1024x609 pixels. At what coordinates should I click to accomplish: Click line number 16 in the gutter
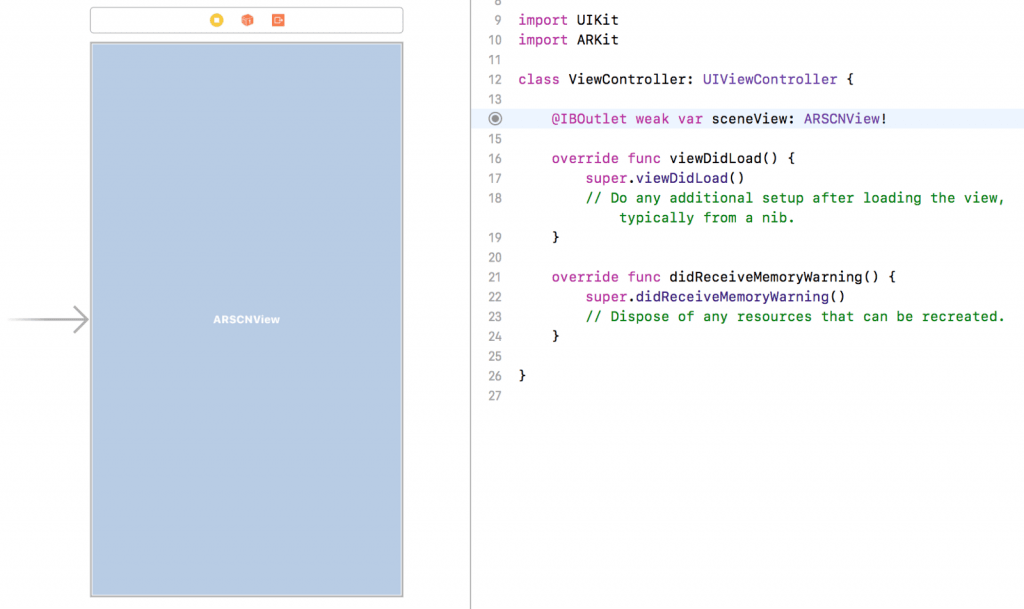click(495, 159)
